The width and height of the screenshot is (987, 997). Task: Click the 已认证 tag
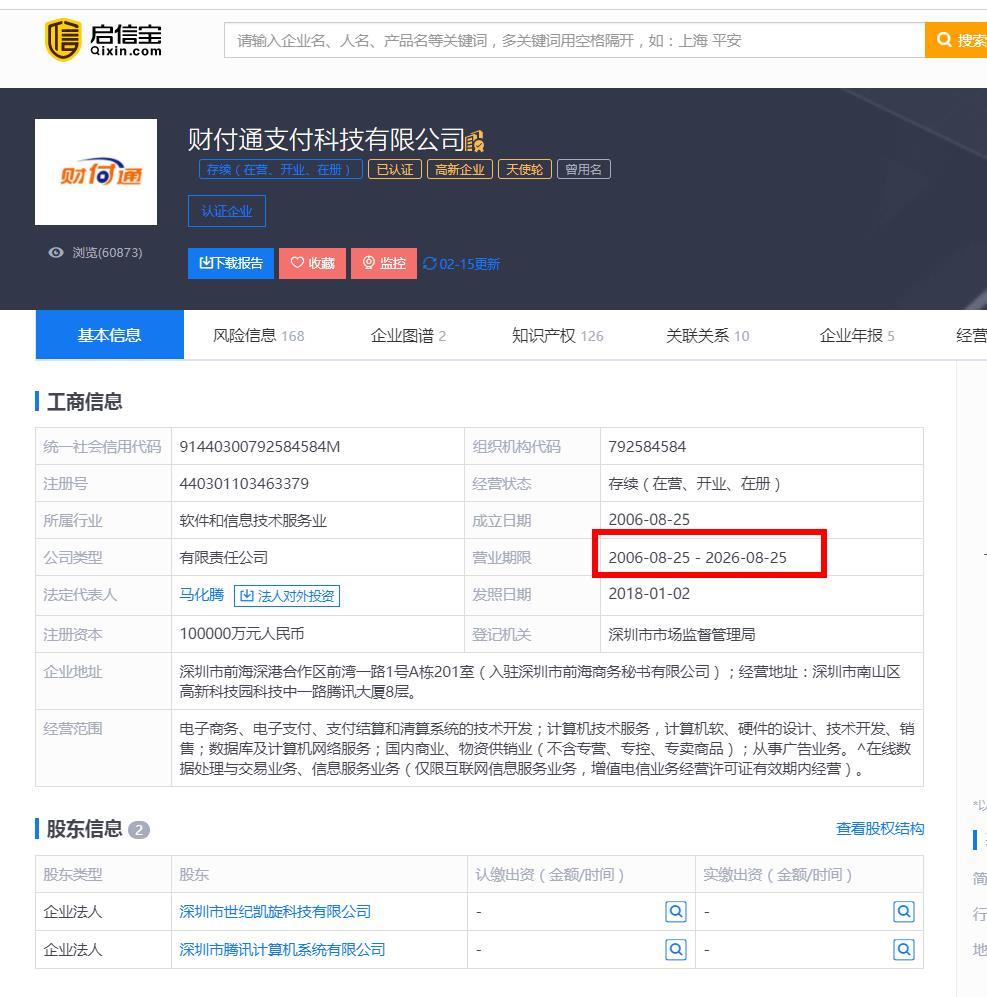coord(395,169)
